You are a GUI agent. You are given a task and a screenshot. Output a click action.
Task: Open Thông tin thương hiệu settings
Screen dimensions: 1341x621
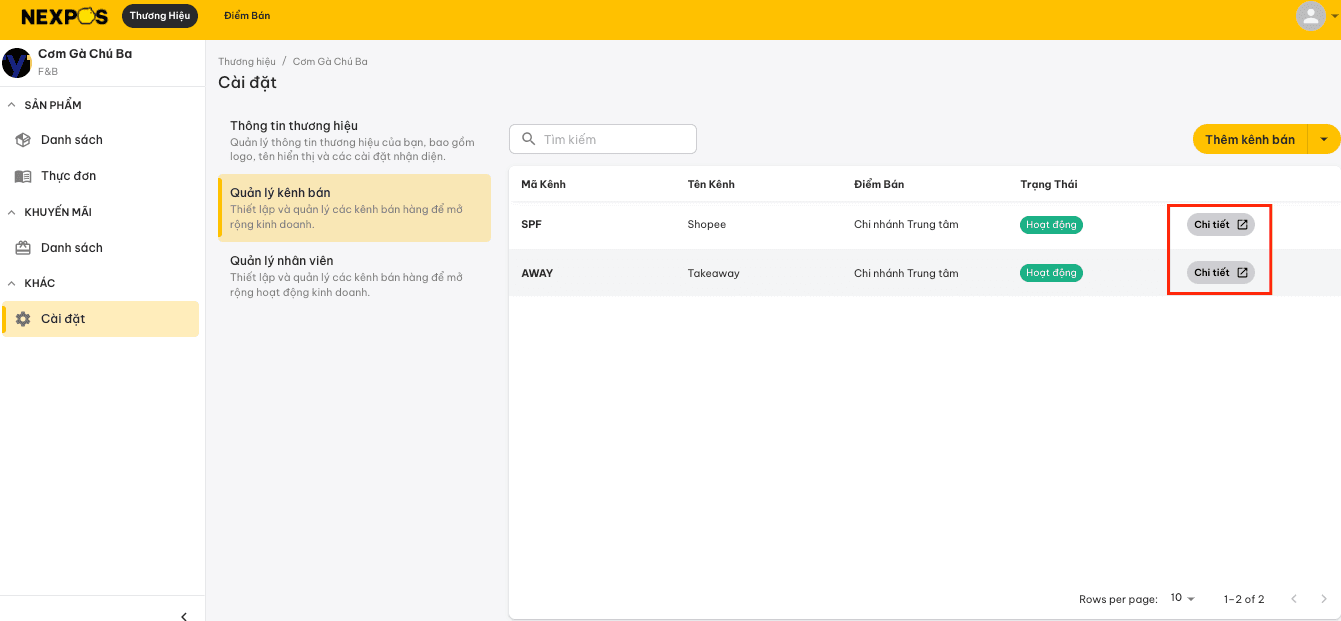354,141
